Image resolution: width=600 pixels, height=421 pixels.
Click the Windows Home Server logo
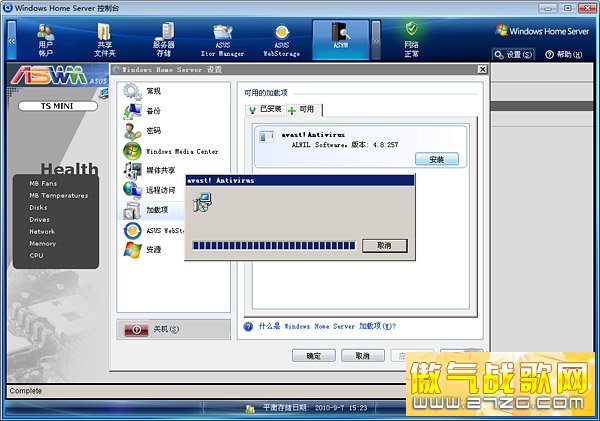point(542,31)
